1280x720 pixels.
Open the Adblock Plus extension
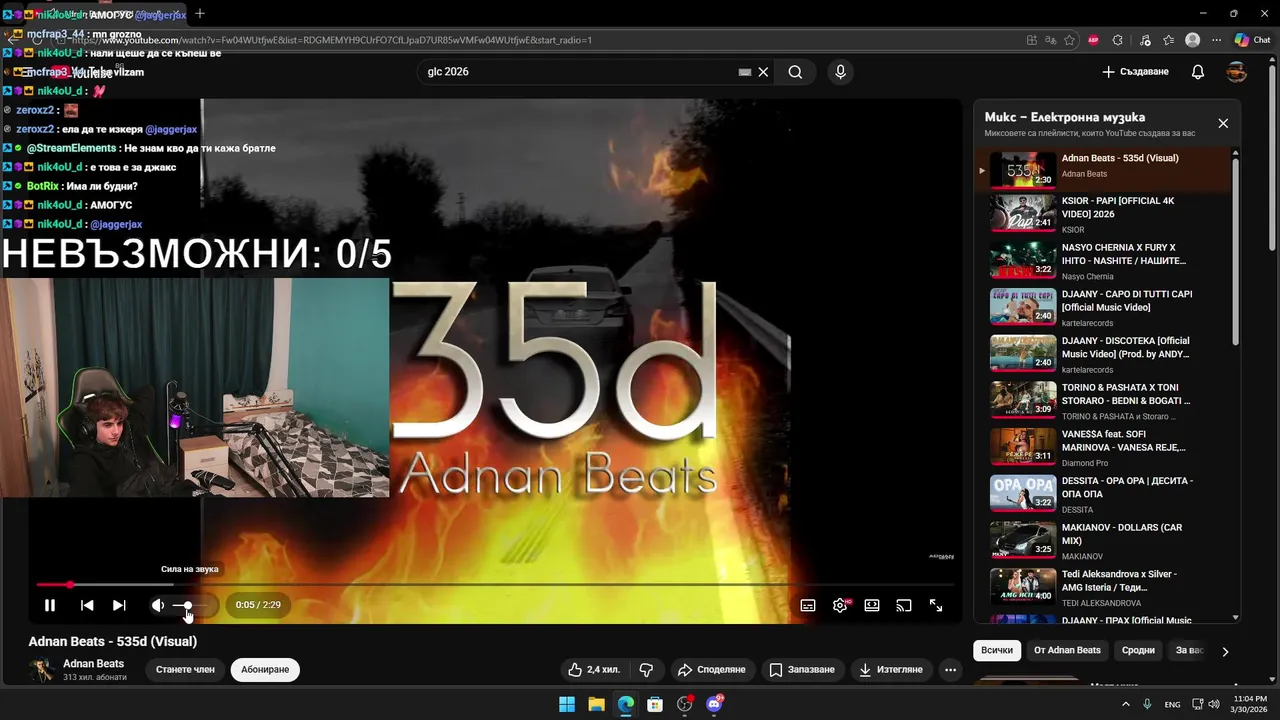[1094, 40]
